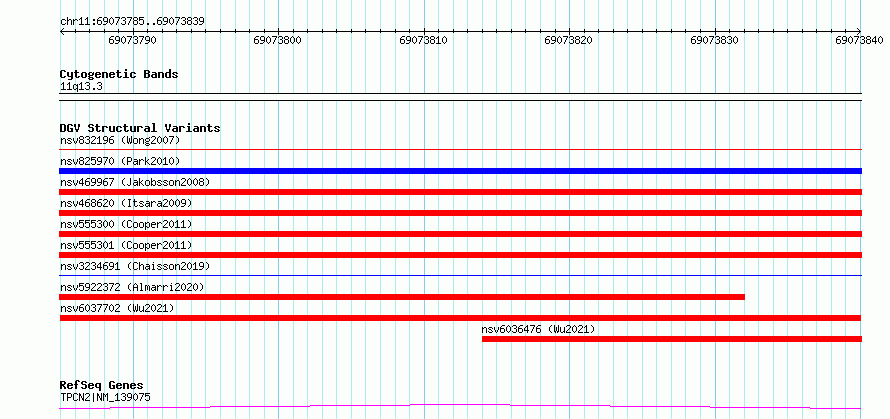Screen dimensions: 890x419
Task: Open variant nsv555300 (Cooper2011) label
Action: (x=126, y=224)
